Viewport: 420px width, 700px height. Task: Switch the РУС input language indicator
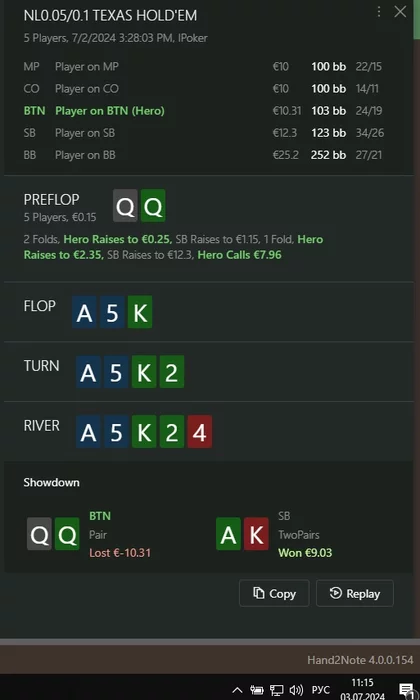click(x=320, y=690)
